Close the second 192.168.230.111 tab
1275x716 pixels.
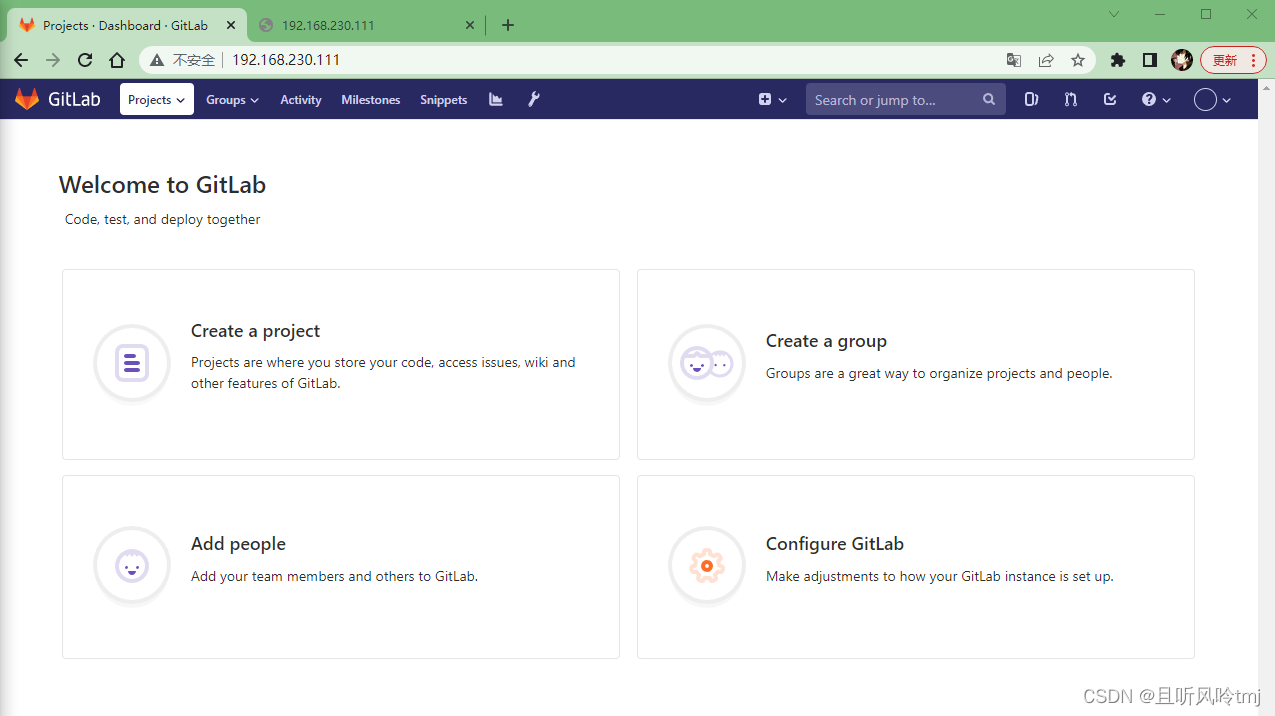click(468, 25)
